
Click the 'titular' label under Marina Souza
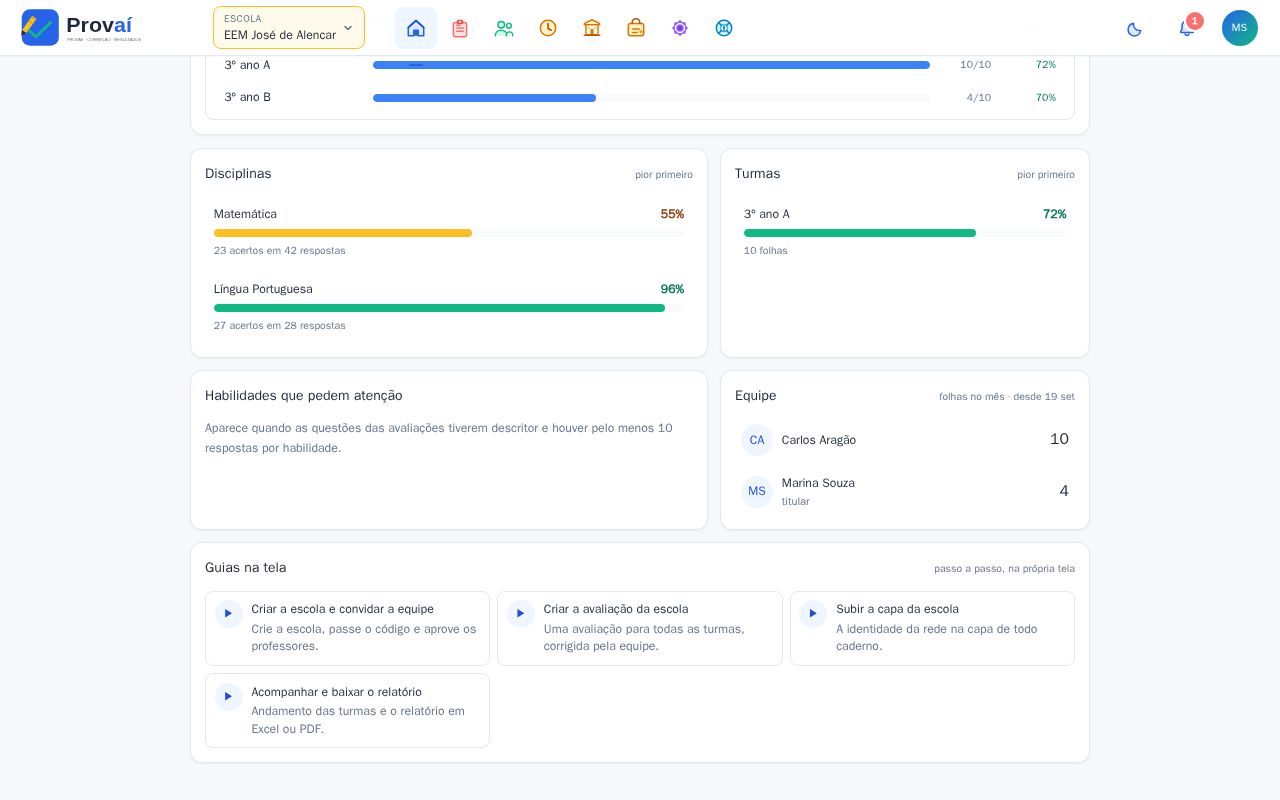(x=796, y=502)
